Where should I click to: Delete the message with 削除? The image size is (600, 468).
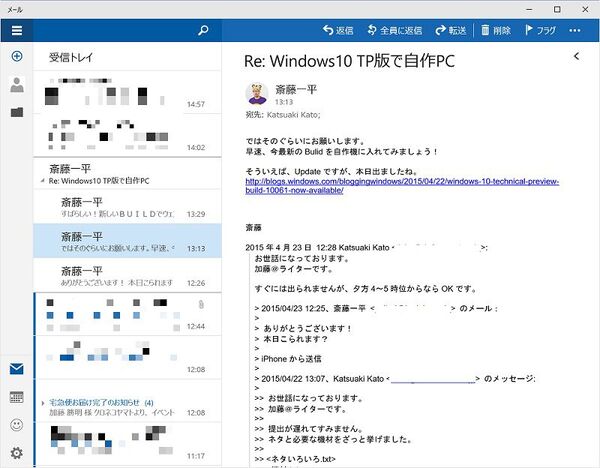click(x=496, y=30)
